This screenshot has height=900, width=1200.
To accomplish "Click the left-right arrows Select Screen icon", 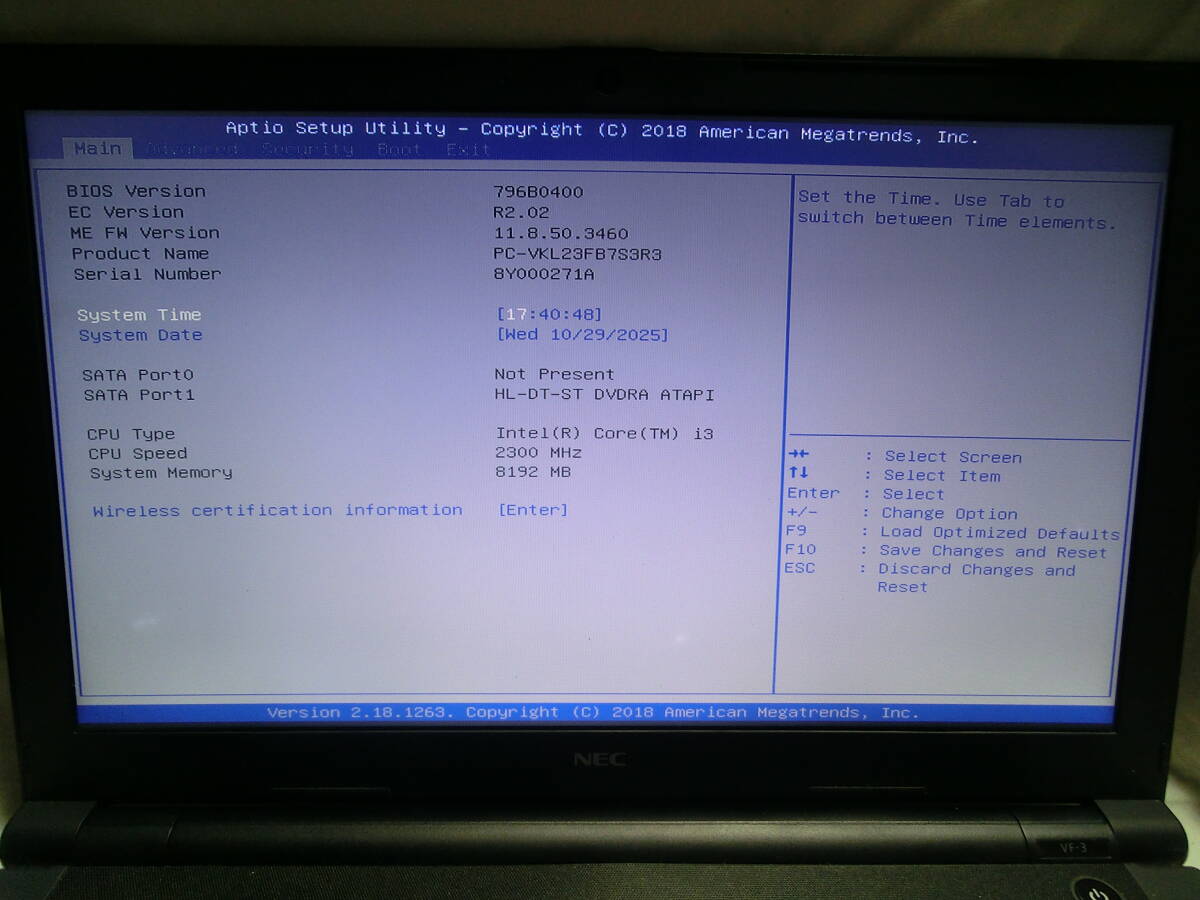I will 799,455.
